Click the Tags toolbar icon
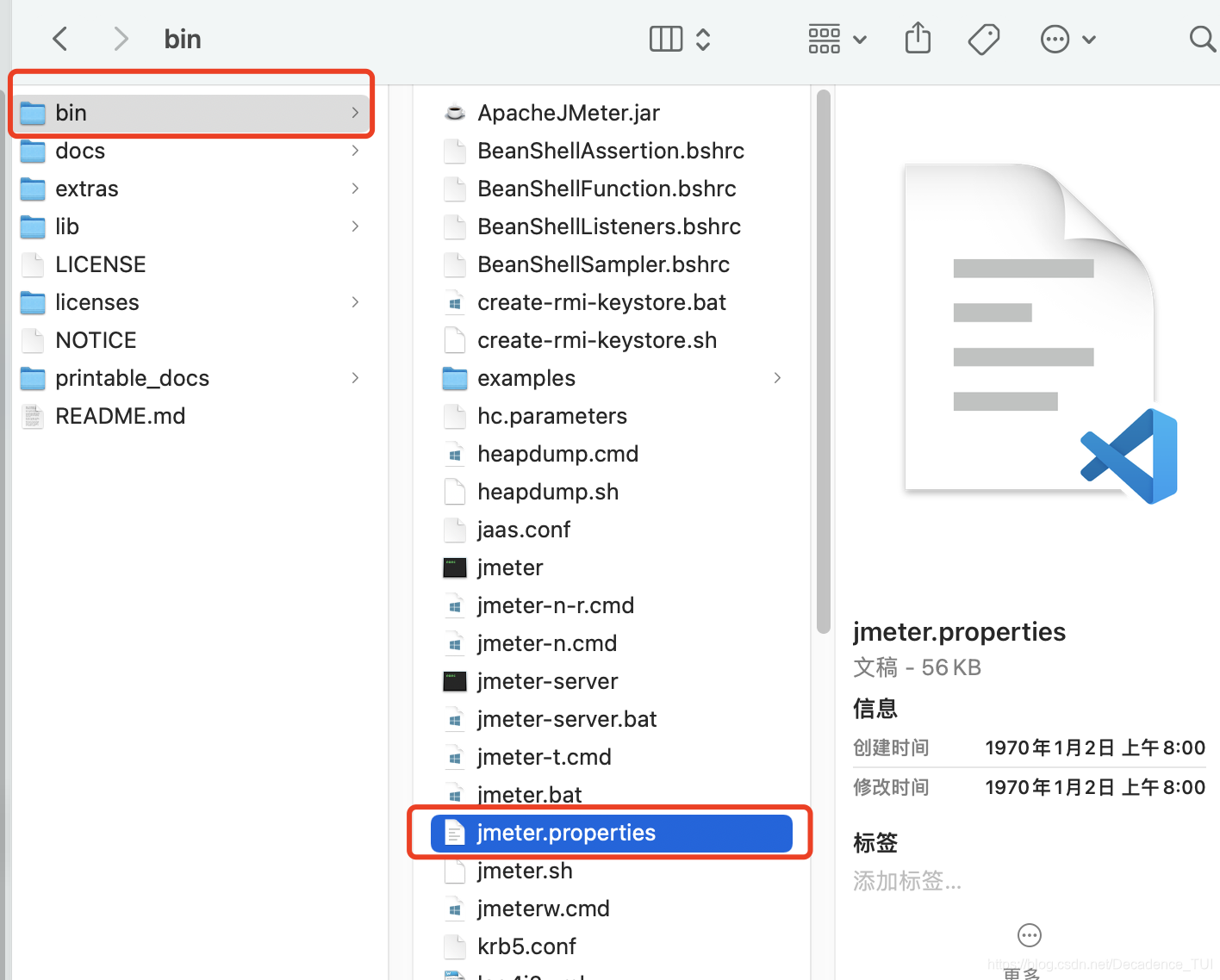 click(983, 39)
